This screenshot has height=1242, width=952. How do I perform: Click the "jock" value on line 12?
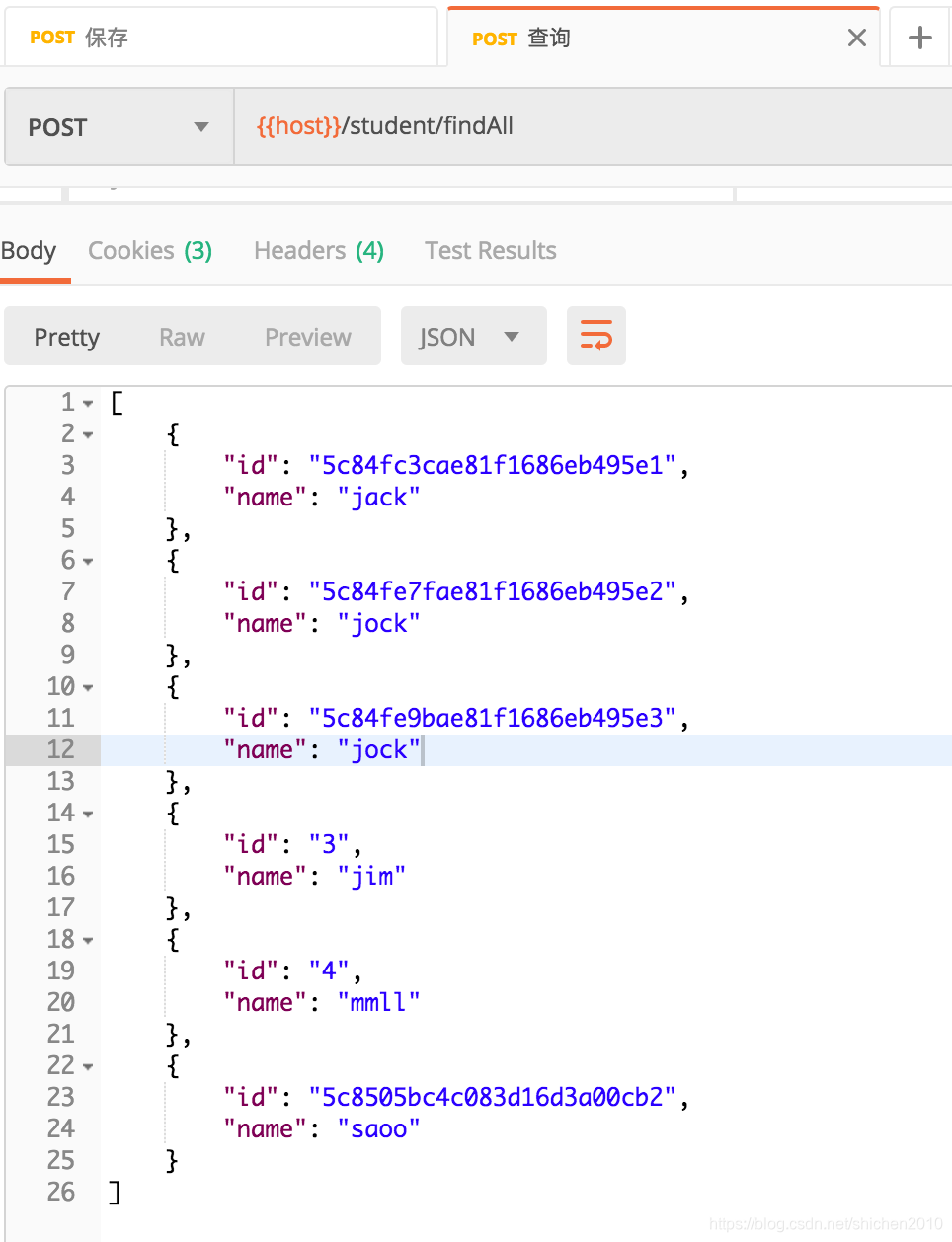[x=378, y=749]
